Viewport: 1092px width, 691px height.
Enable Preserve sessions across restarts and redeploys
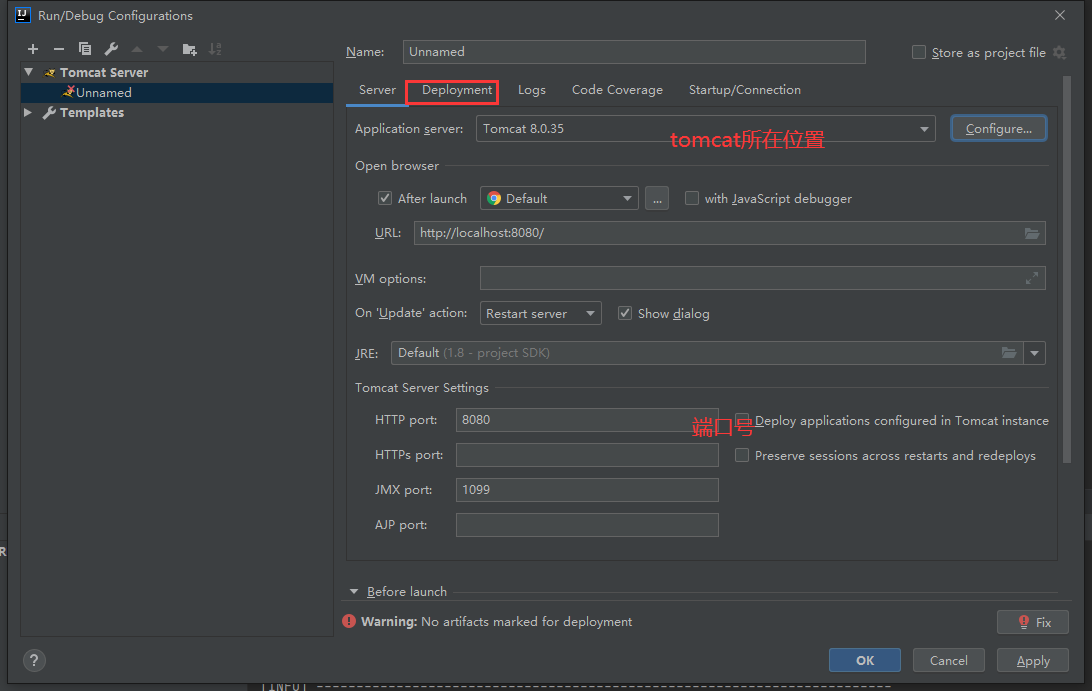[x=742, y=455]
